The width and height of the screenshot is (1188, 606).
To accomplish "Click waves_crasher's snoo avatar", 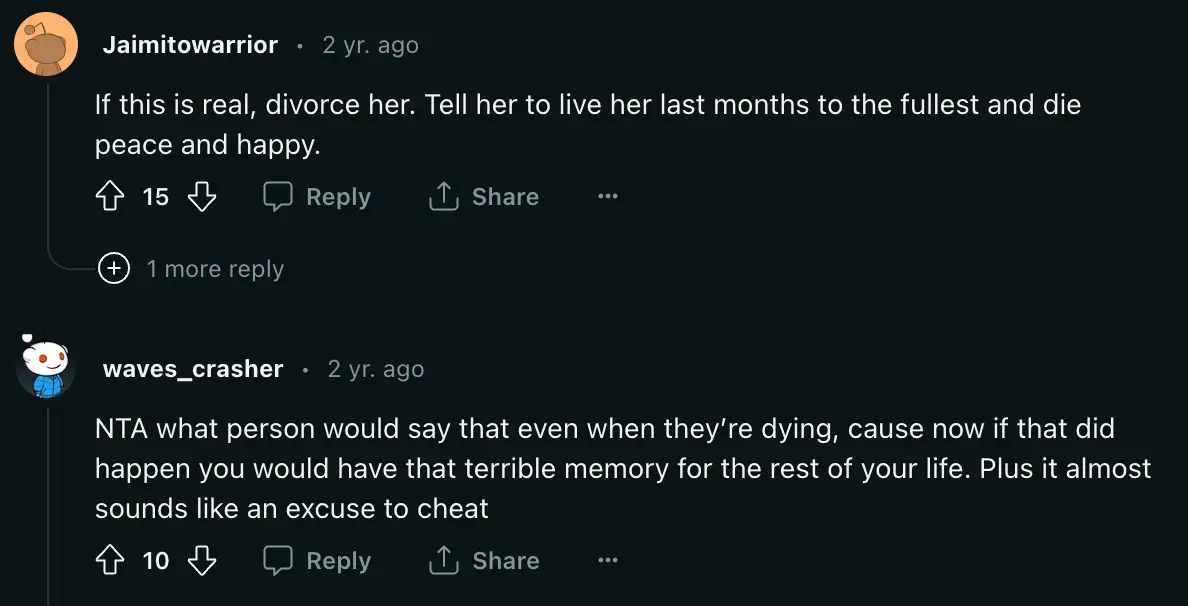I will coord(46,368).
